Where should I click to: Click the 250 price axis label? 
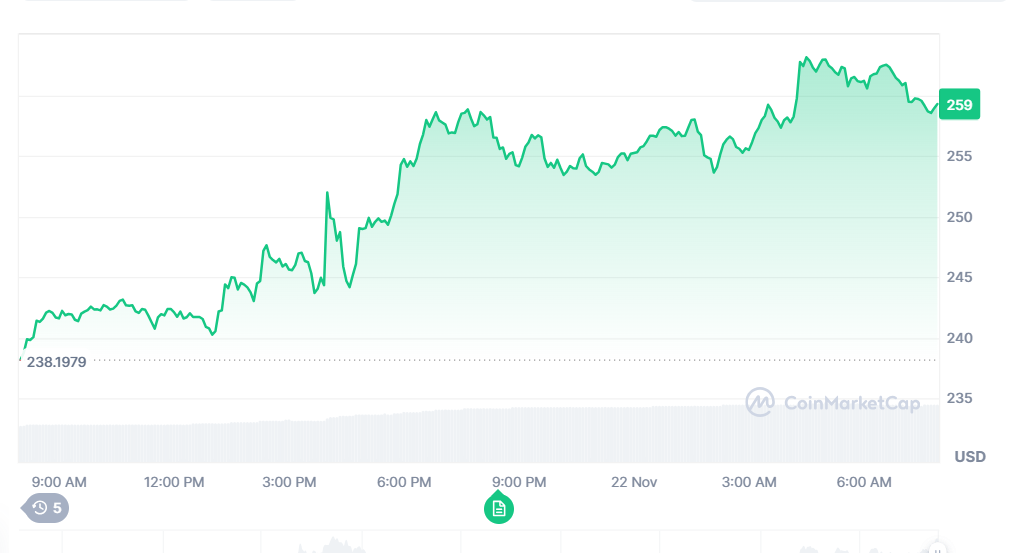point(959,217)
